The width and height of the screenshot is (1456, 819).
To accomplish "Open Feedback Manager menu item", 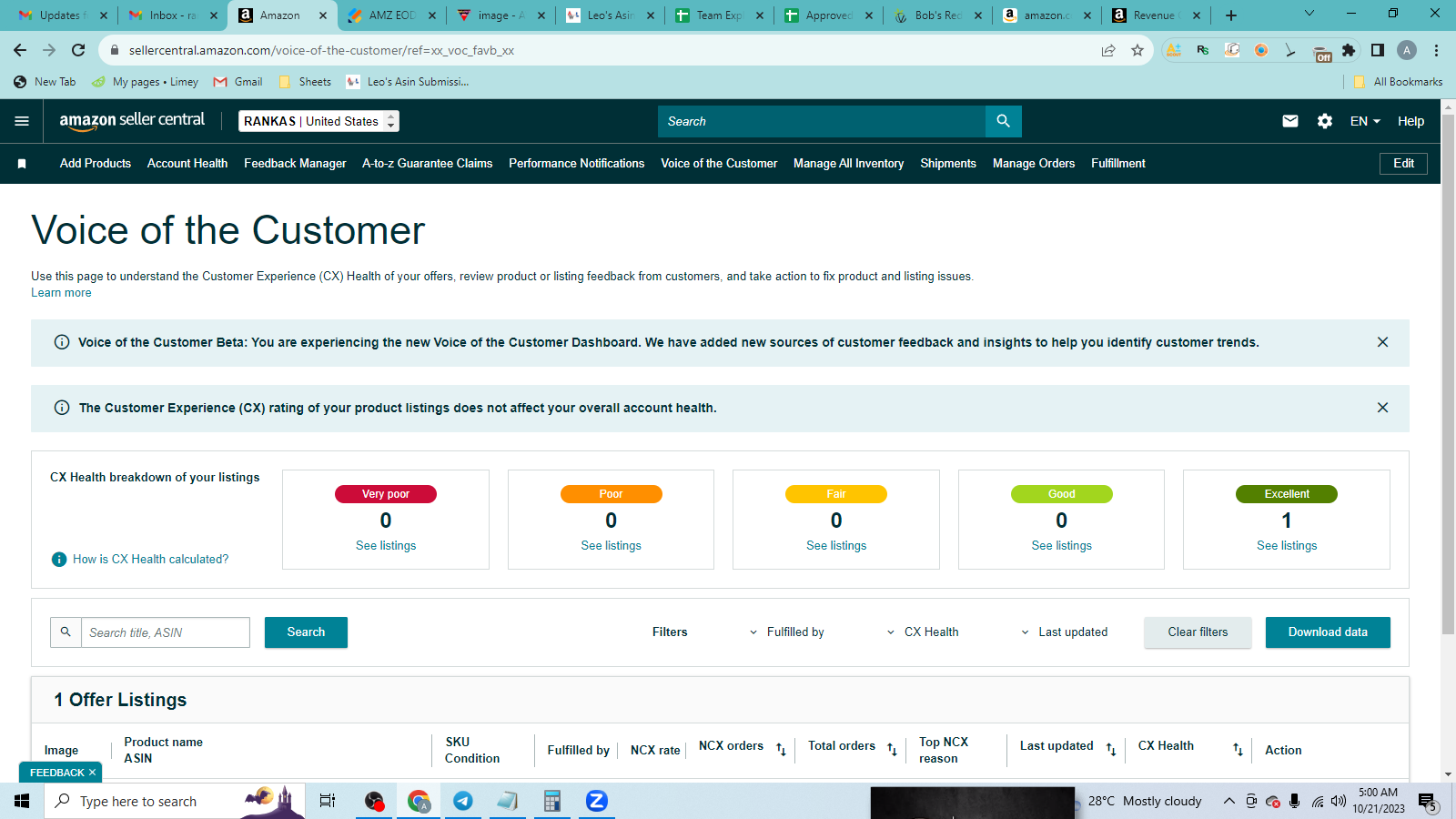I will pos(295,164).
